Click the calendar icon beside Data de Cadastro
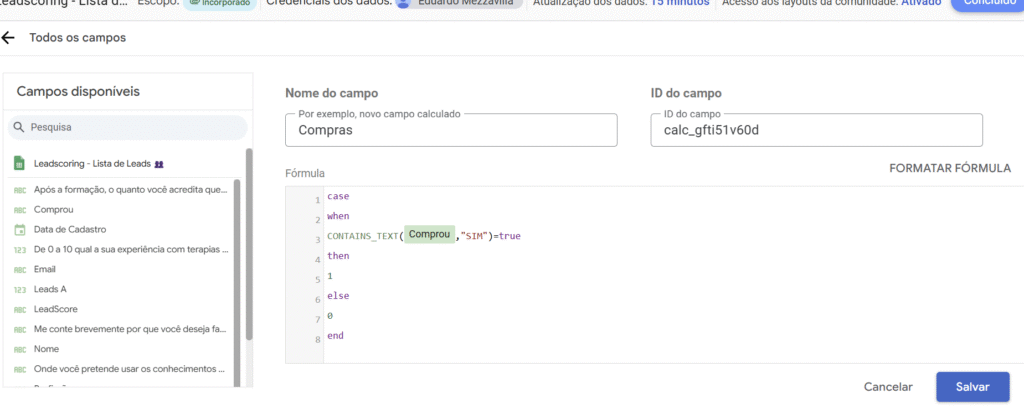The image size is (1024, 409). click(19, 229)
